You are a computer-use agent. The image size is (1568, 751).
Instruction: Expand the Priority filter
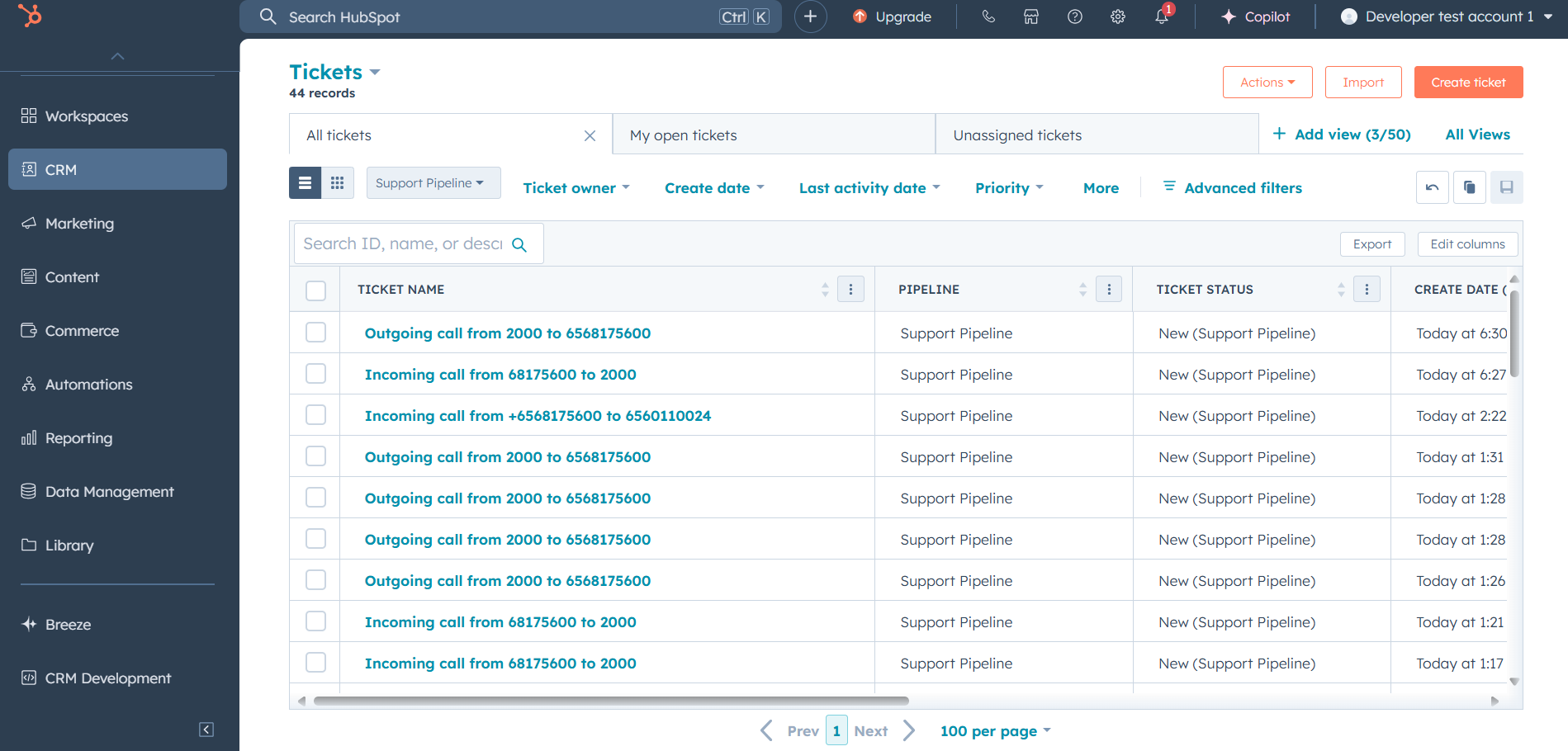(x=1009, y=188)
